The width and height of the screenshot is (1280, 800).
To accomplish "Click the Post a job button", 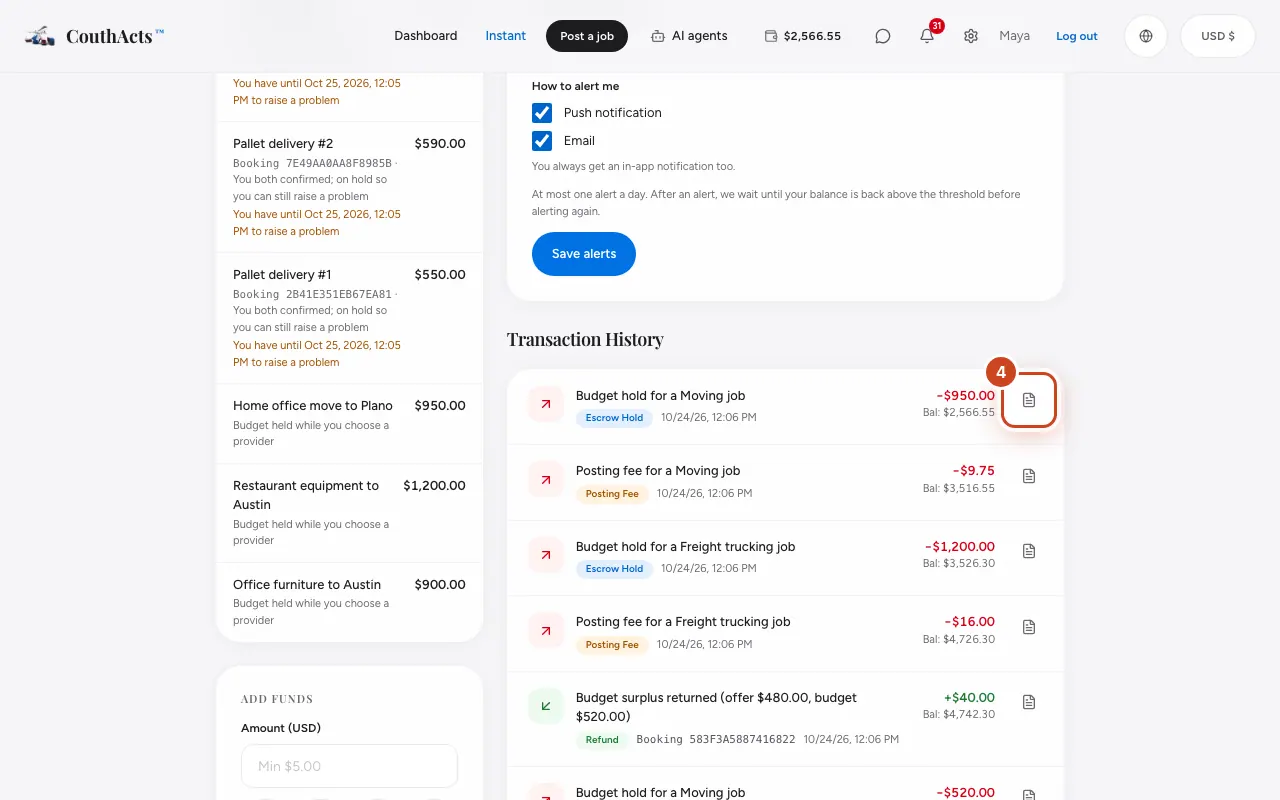I will pyautogui.click(x=587, y=36).
